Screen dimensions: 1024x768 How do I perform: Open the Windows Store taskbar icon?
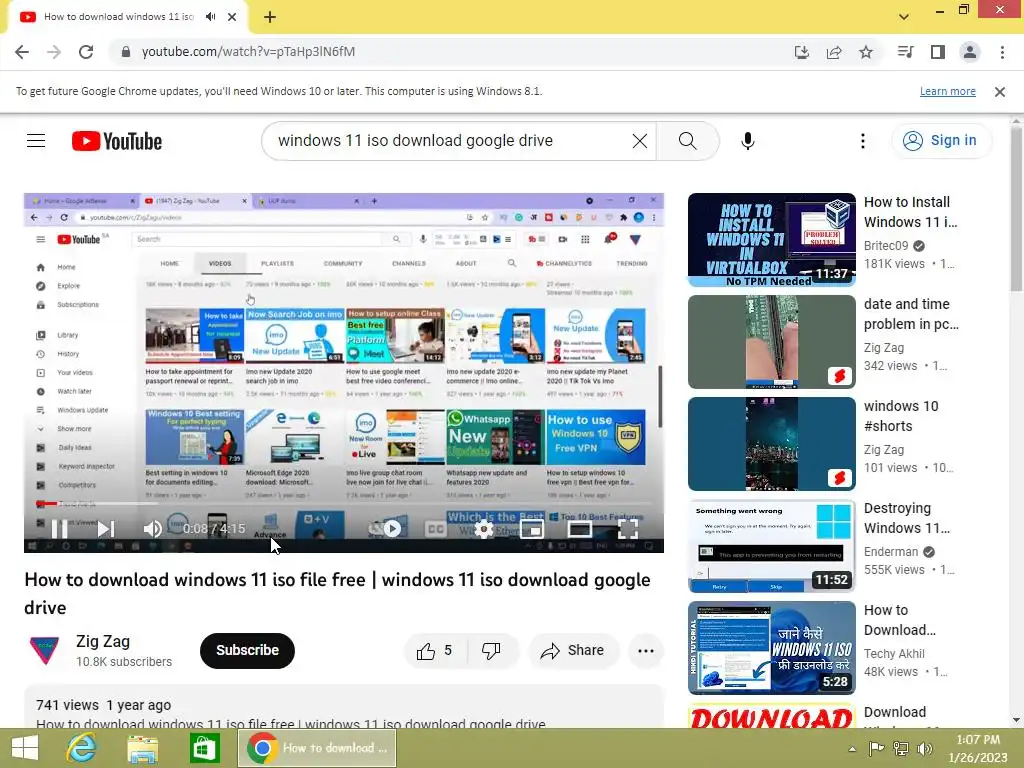click(204, 748)
